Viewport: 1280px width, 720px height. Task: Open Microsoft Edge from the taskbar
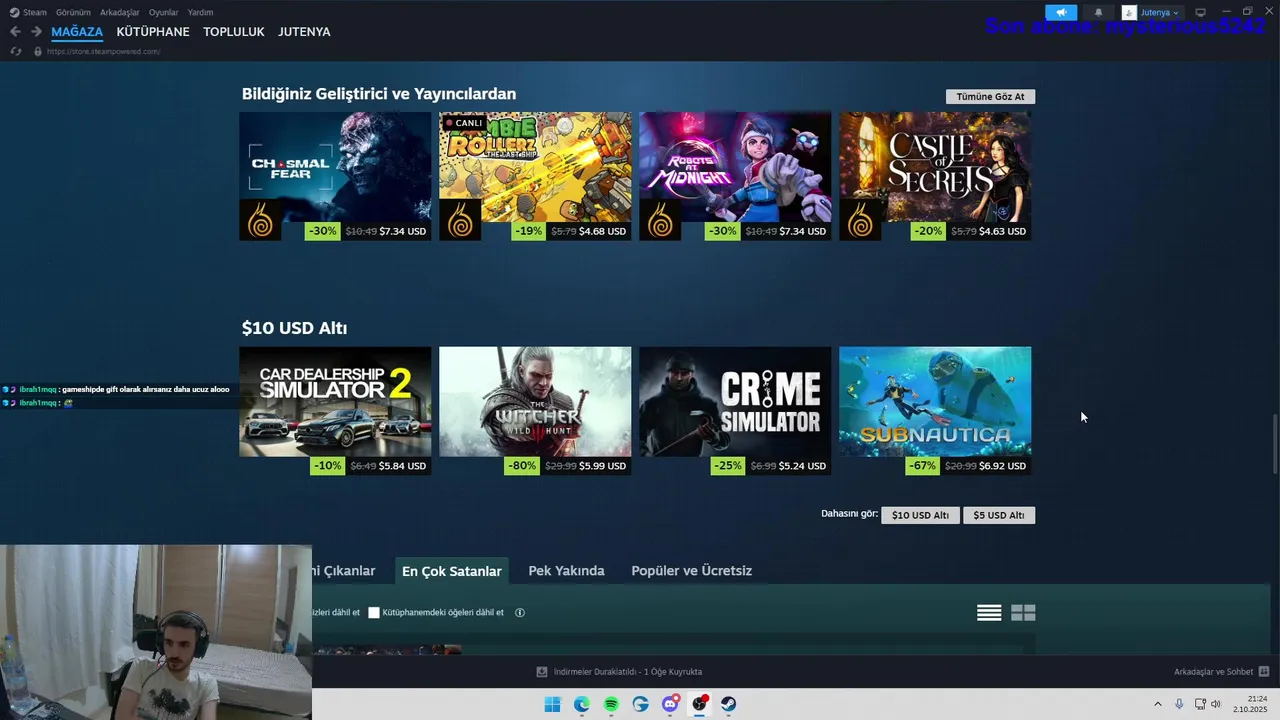click(582, 704)
